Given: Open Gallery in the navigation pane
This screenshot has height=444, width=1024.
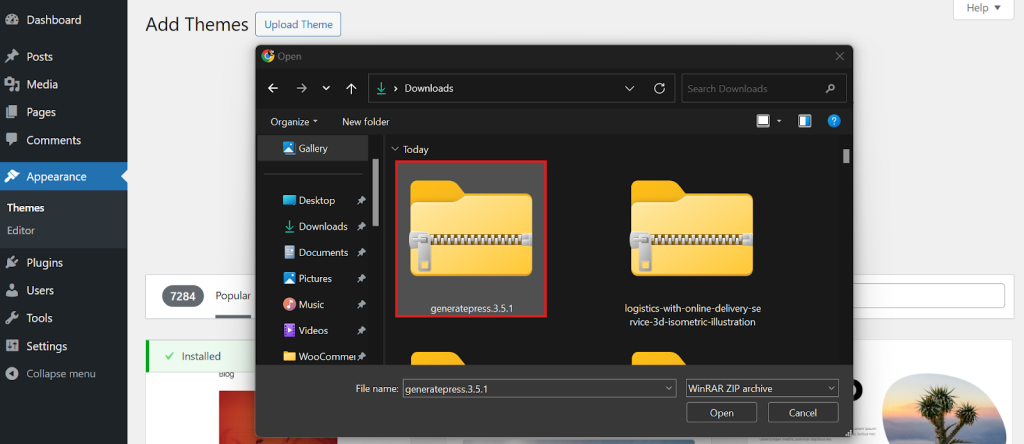Looking at the screenshot, I should pos(312,148).
